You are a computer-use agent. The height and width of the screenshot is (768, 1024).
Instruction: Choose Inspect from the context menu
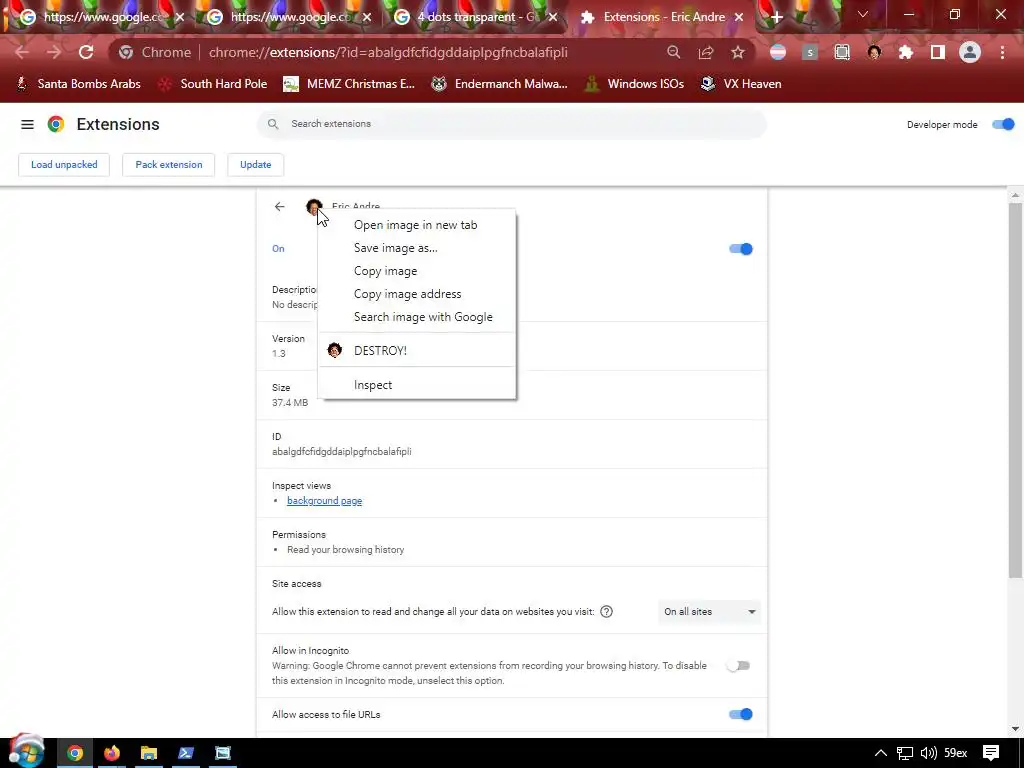(417, 385)
